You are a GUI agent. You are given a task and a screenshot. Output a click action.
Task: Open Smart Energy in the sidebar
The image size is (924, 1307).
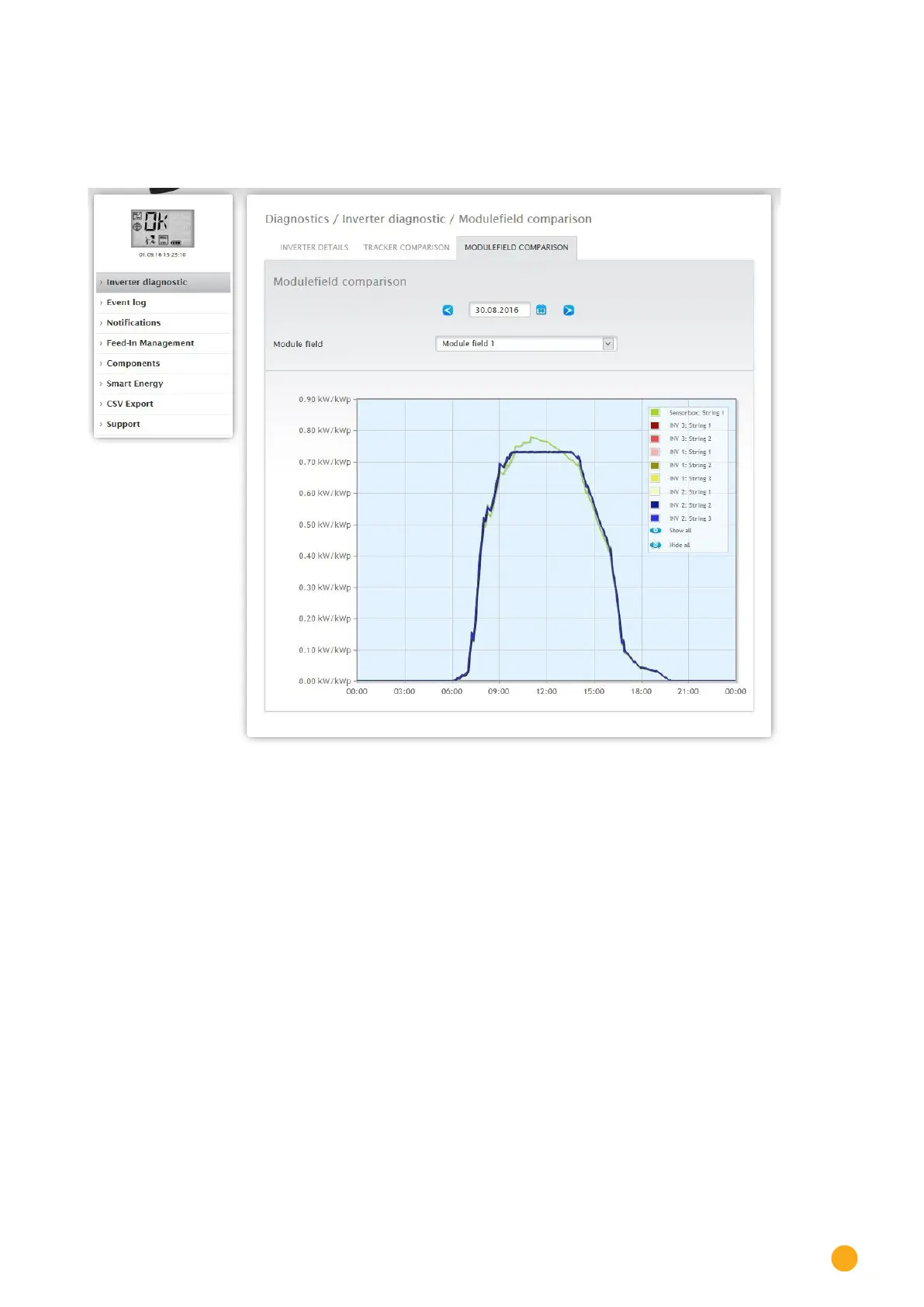[163, 383]
